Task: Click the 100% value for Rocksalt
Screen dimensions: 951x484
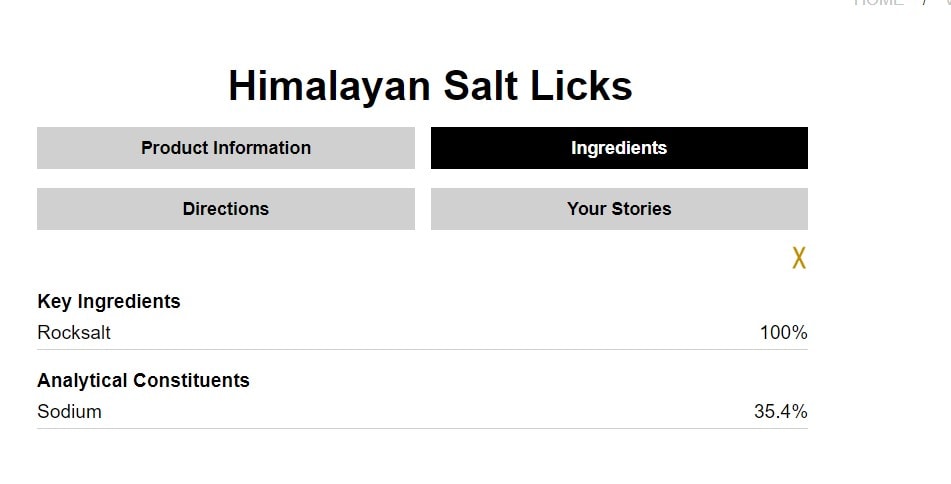Action: tap(783, 333)
